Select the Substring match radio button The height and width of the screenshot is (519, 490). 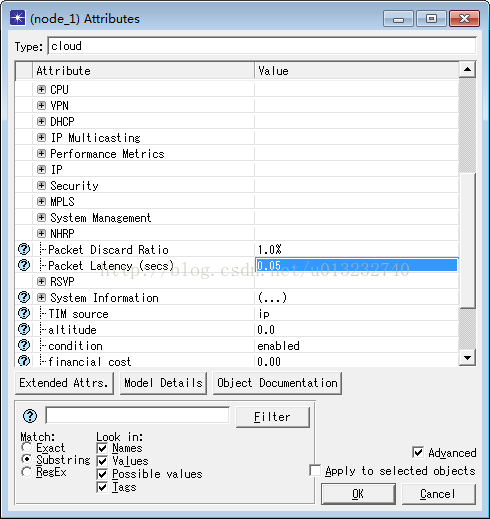click(x=27, y=459)
